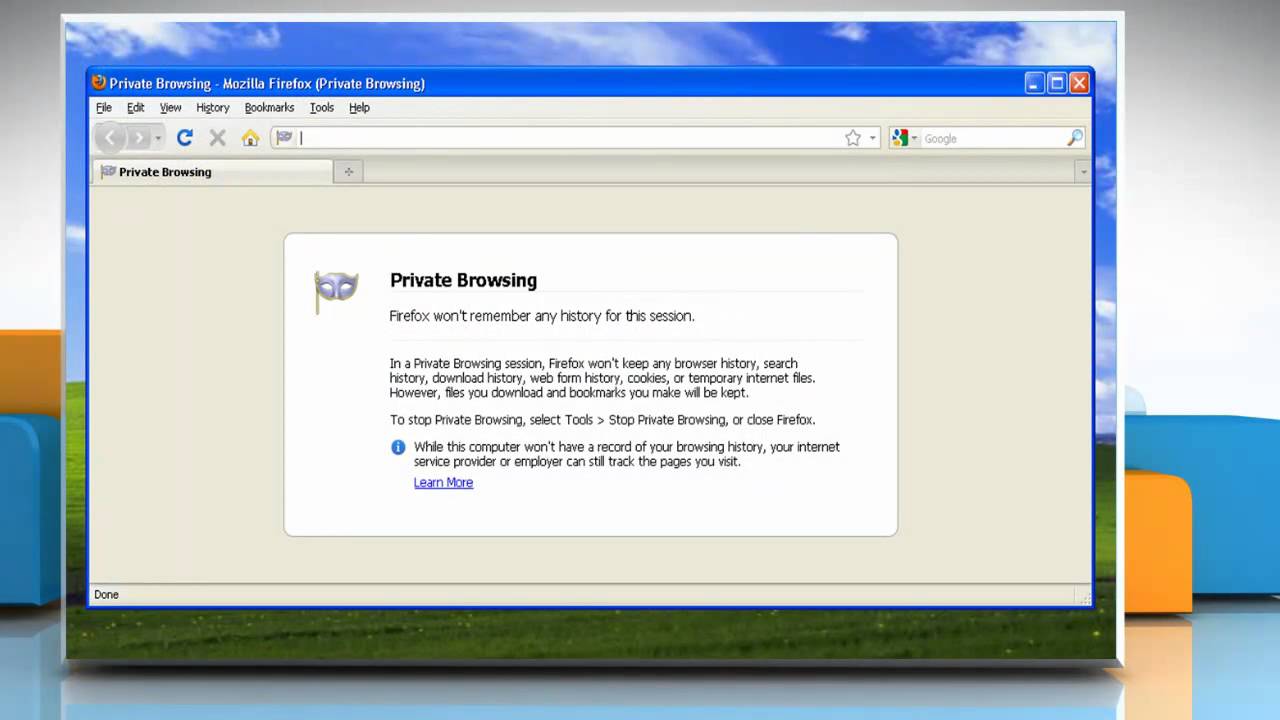Screen dimensions: 1280x720
Task: Click the Back navigation arrow
Action: pyautogui.click(x=110, y=138)
